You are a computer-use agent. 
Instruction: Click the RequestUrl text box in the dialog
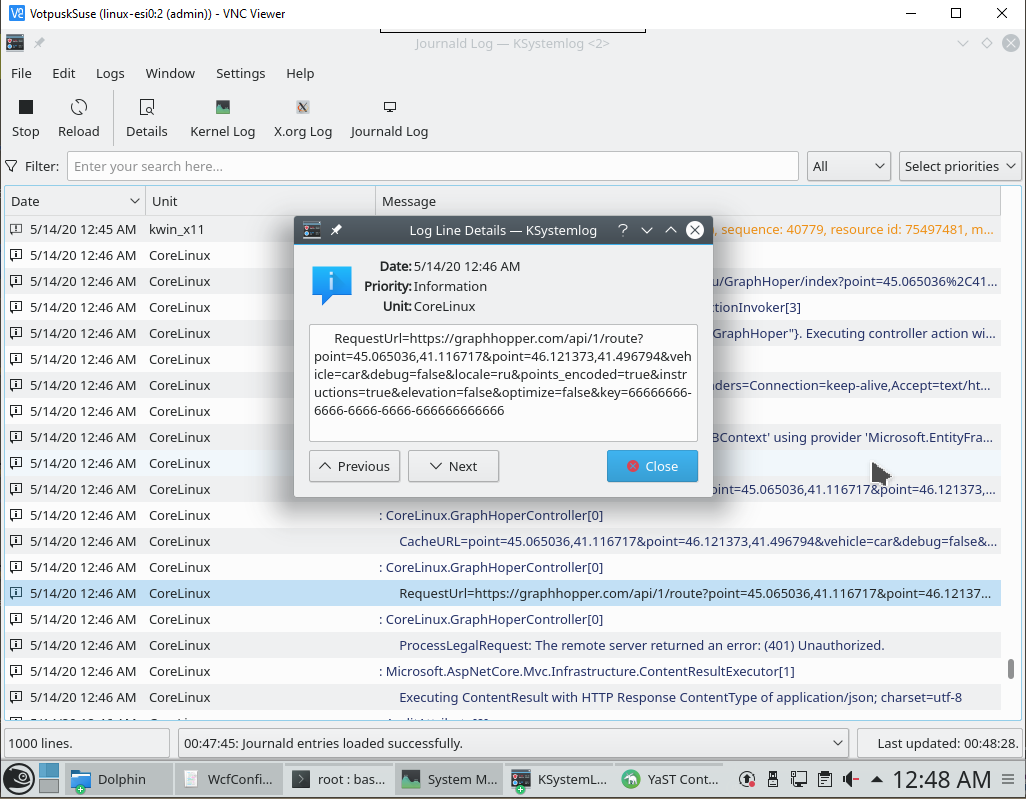pos(503,382)
